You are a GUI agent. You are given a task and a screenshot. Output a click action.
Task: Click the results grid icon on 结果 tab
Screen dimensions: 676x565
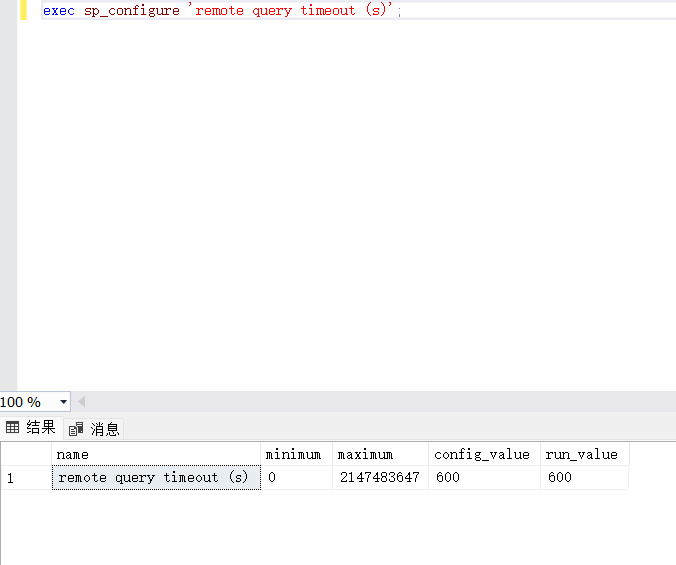(13, 427)
